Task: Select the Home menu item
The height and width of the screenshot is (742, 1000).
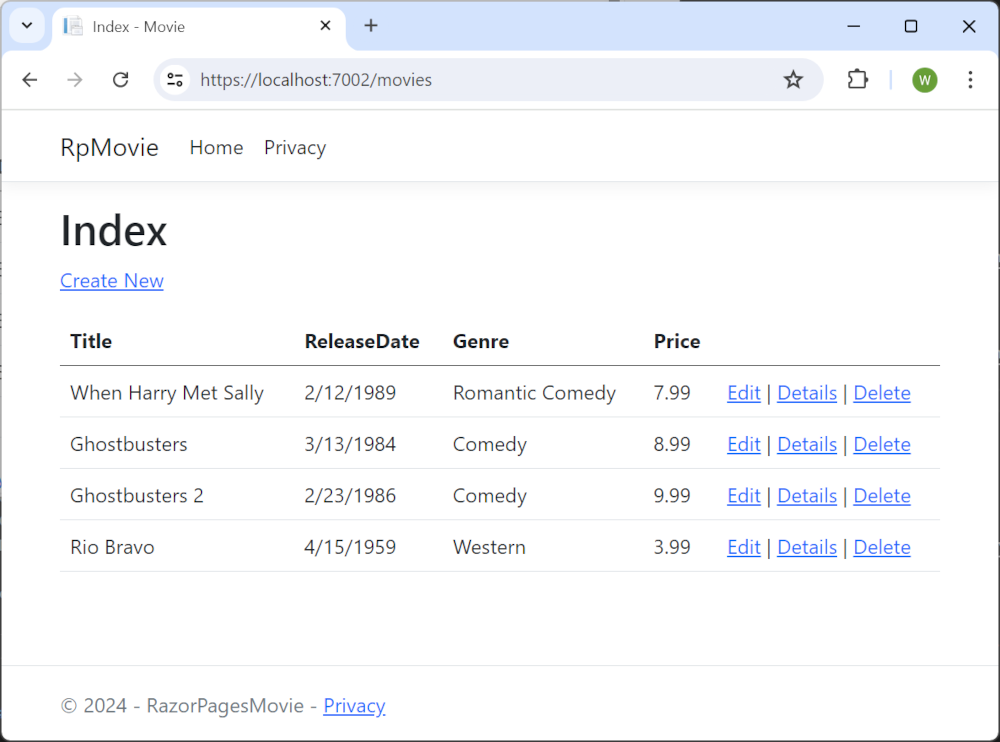Action: (216, 147)
